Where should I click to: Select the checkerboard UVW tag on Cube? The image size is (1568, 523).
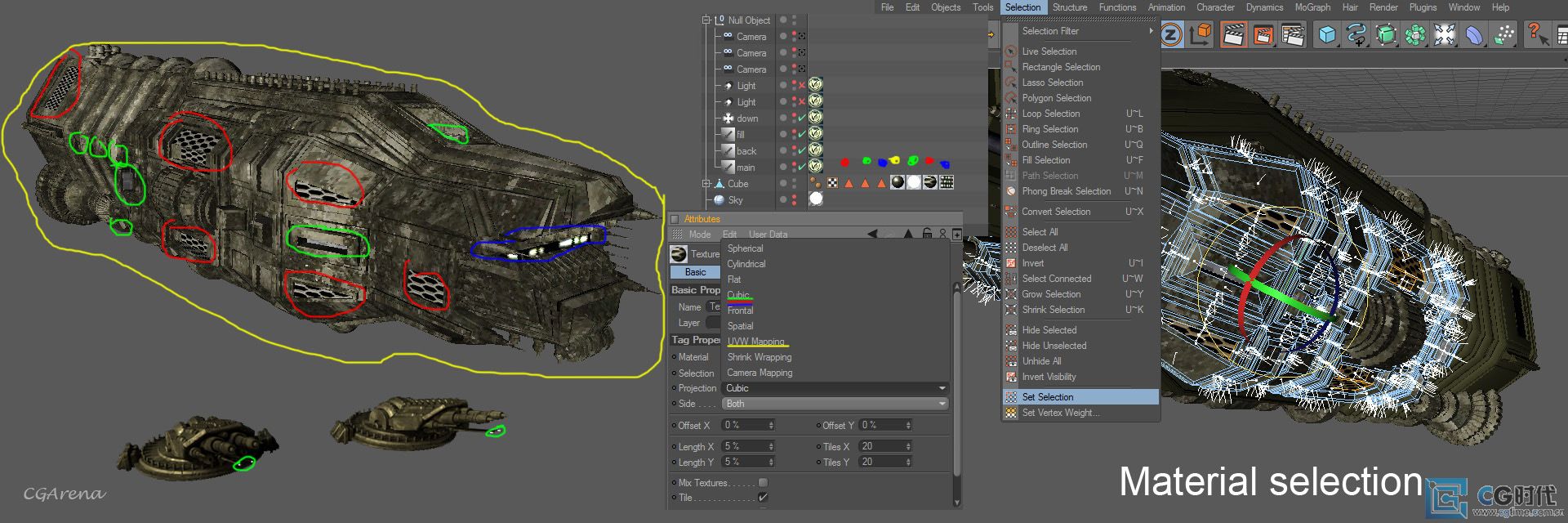832,183
